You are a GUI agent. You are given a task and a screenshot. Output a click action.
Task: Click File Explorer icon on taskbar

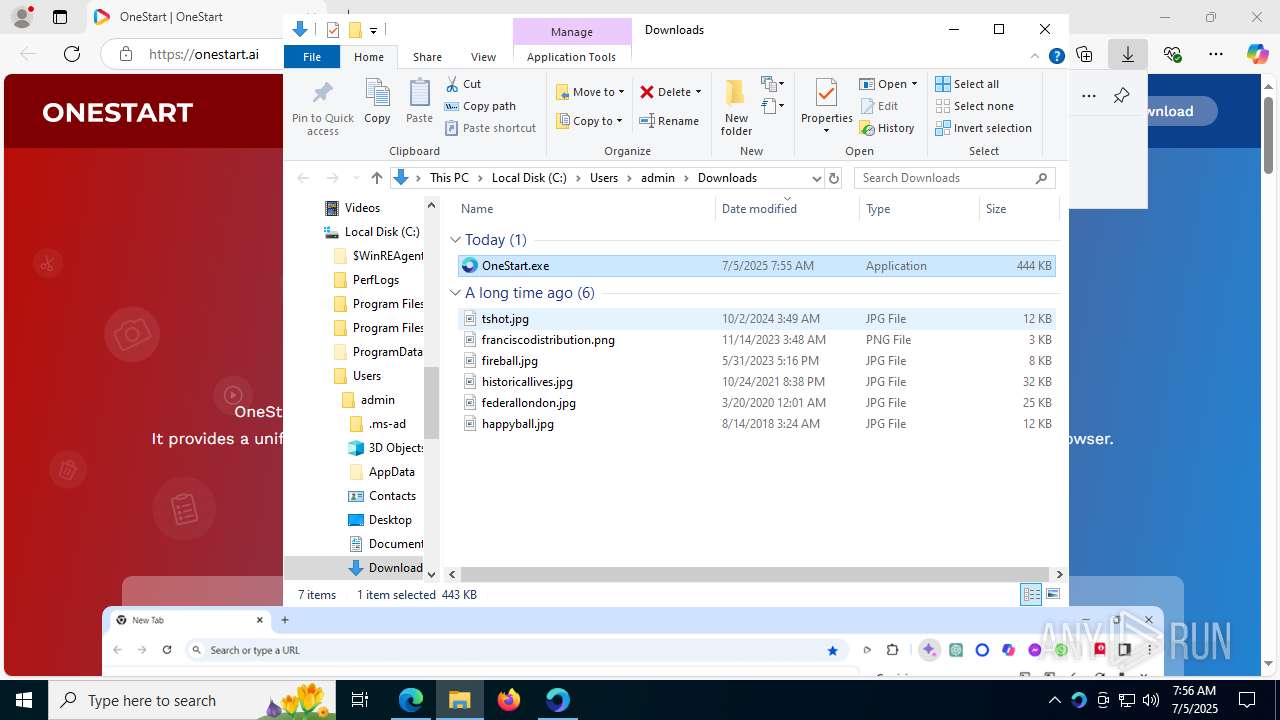point(459,700)
